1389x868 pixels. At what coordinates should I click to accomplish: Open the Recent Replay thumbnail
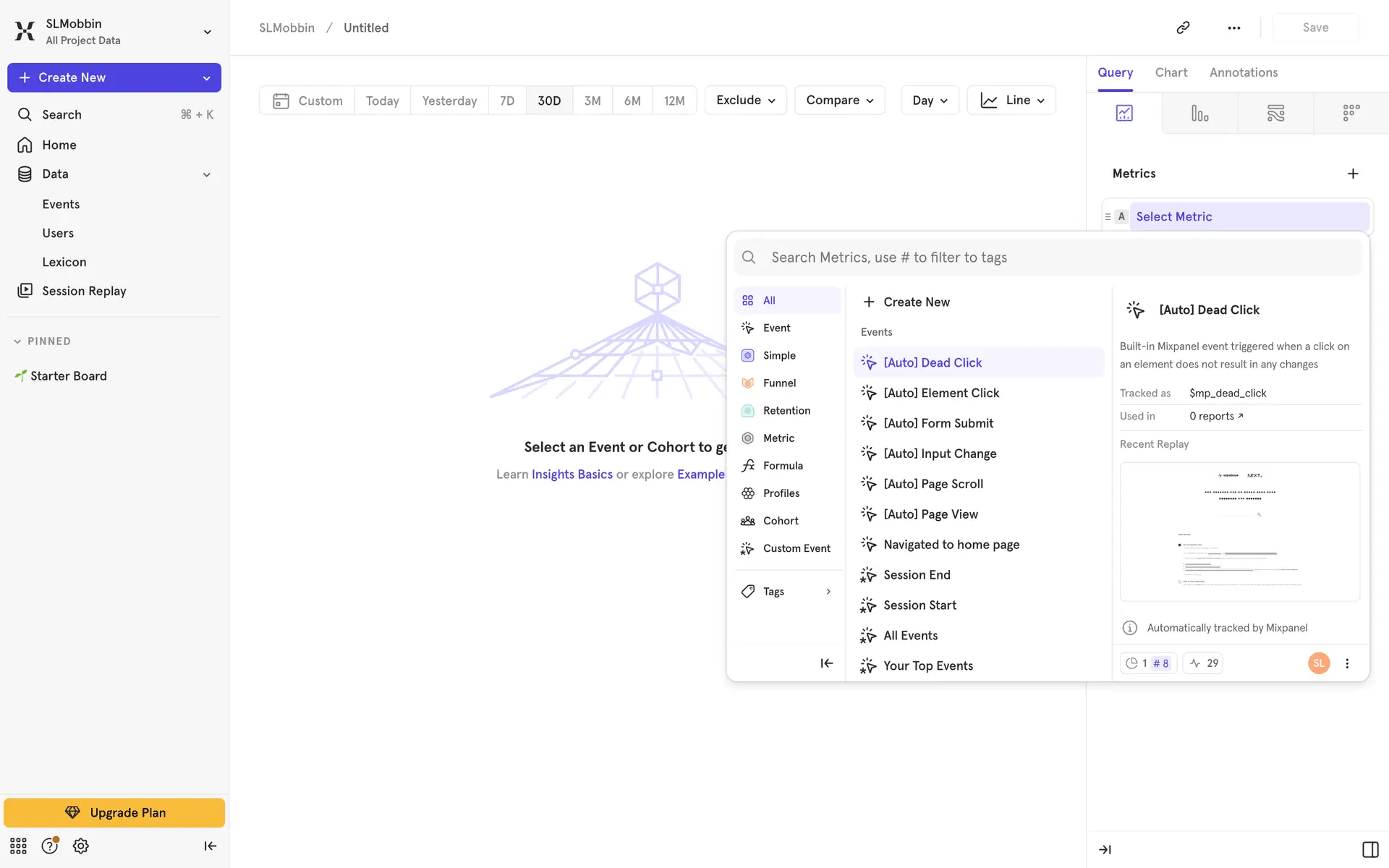tap(1239, 532)
